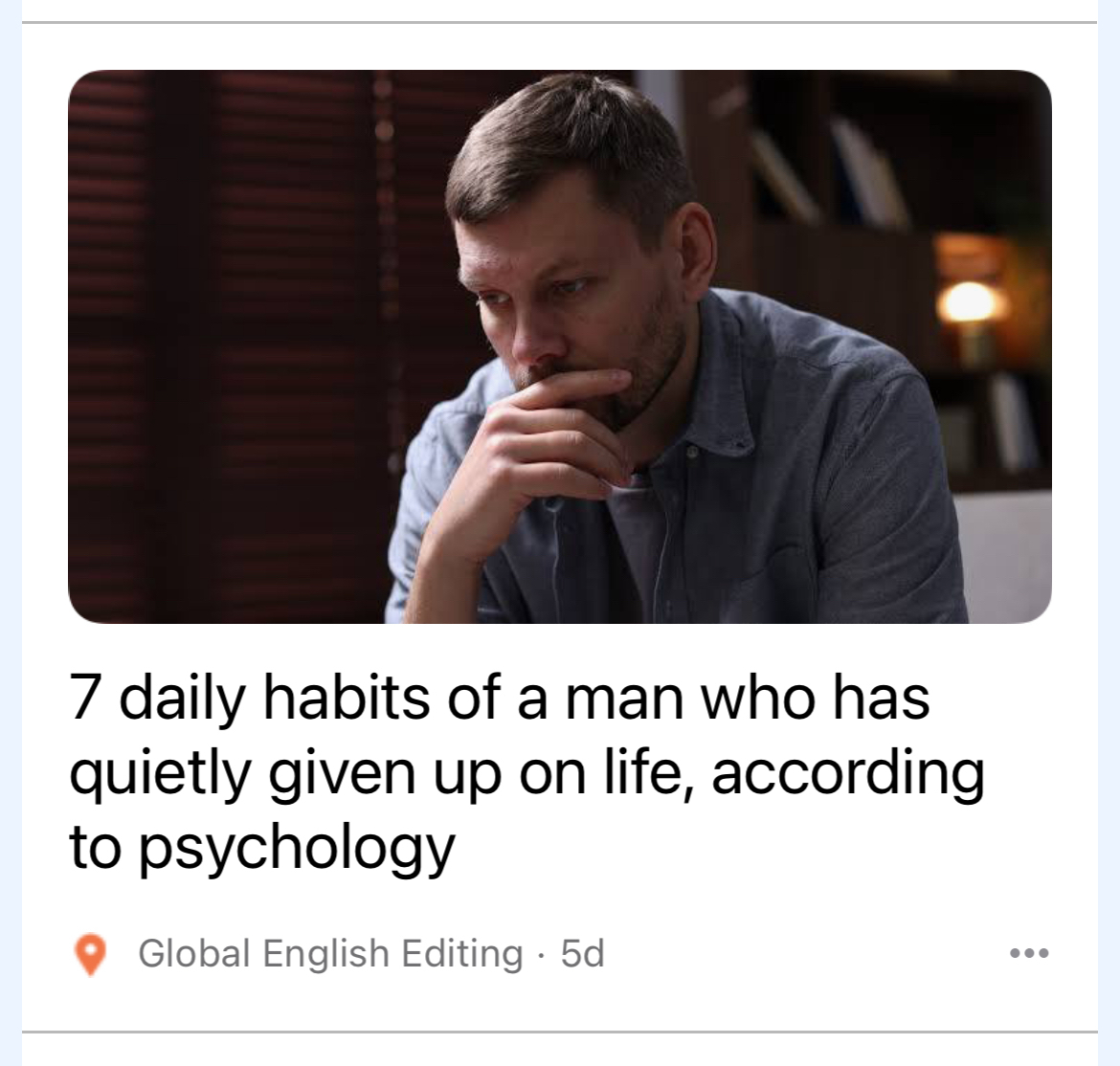1120x1066 pixels.
Task: Select the "Global English Editing" source name
Action: (330, 953)
